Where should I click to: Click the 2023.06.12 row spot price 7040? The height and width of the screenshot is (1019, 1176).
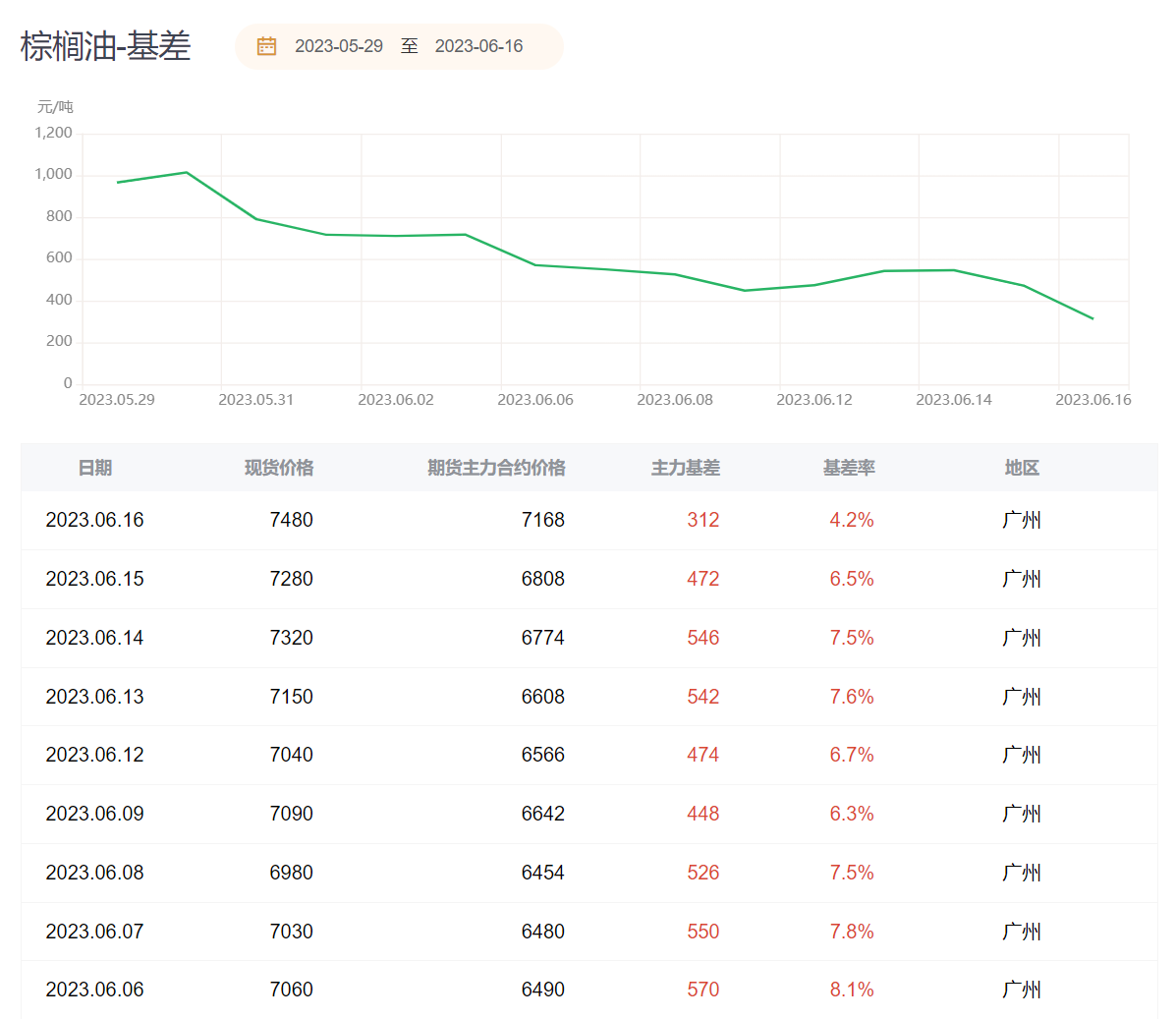point(291,755)
